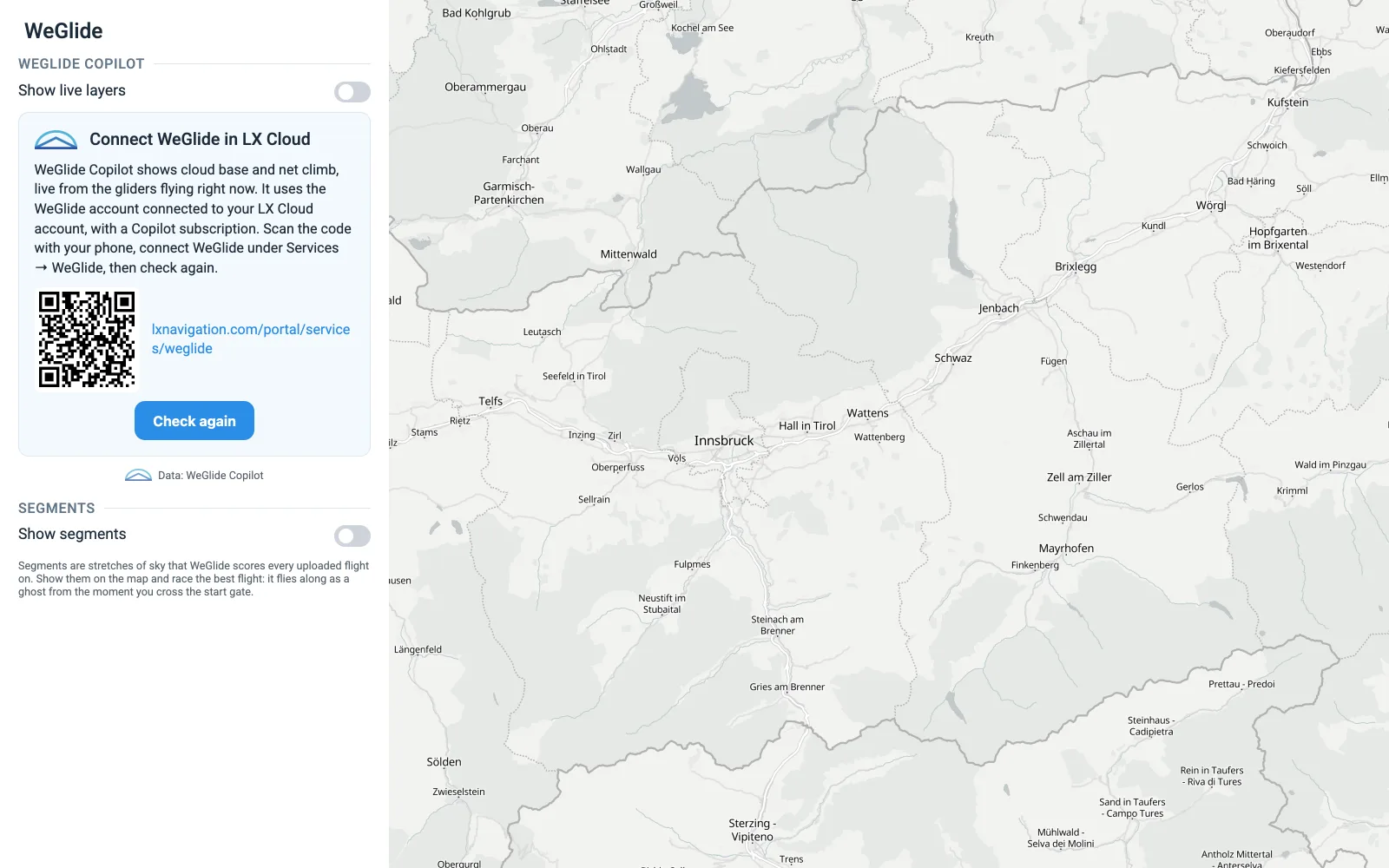This screenshot has width=1389, height=868.
Task: Click the Mittenwald label on the map
Action: click(x=629, y=254)
